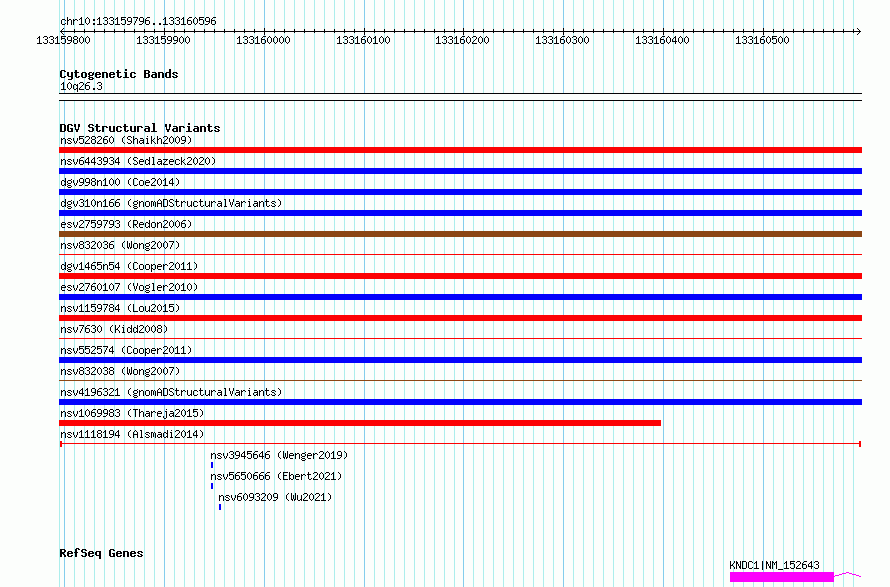Open nsv7630 (Kidd2008) variant
Screen dimensions: 890x587
click(x=114, y=329)
